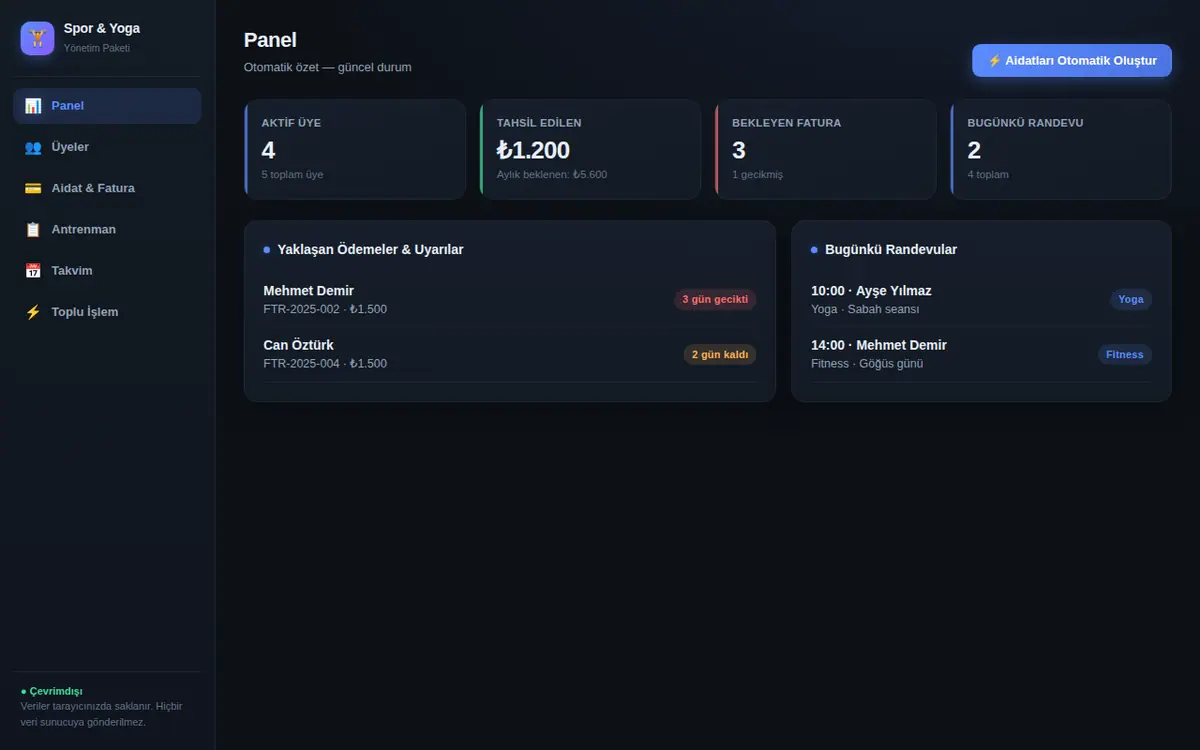Viewport: 1200px width, 750px height.
Task: Click the Spor & Yoga logo icon
Action: [x=37, y=38]
